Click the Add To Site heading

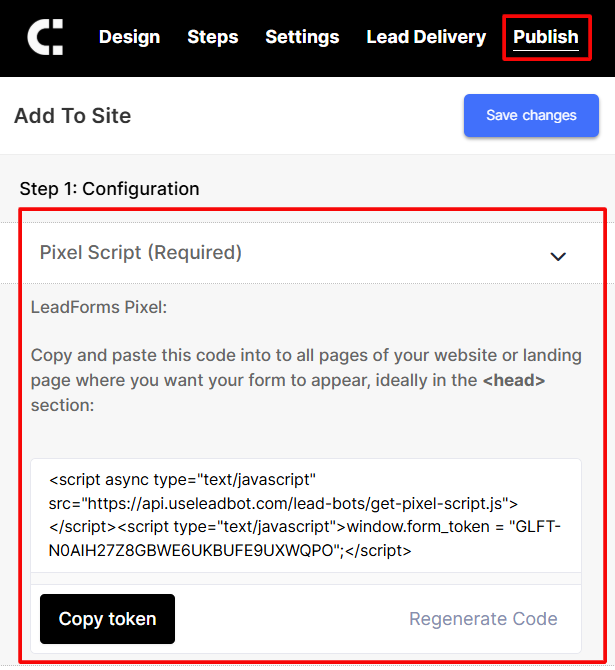pos(73,116)
